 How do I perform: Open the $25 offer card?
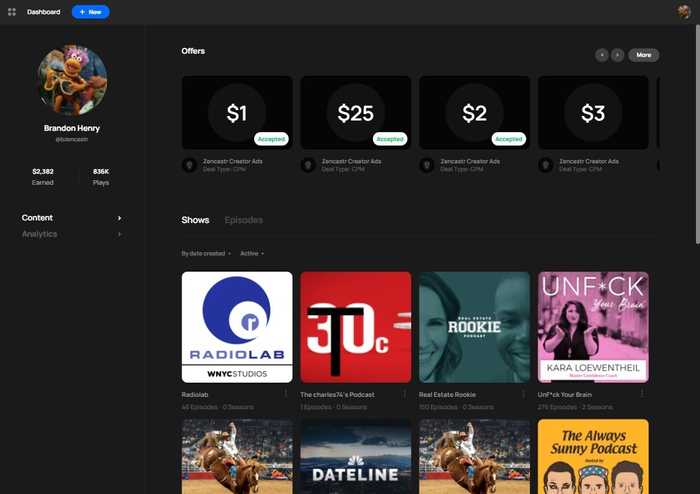pos(356,112)
